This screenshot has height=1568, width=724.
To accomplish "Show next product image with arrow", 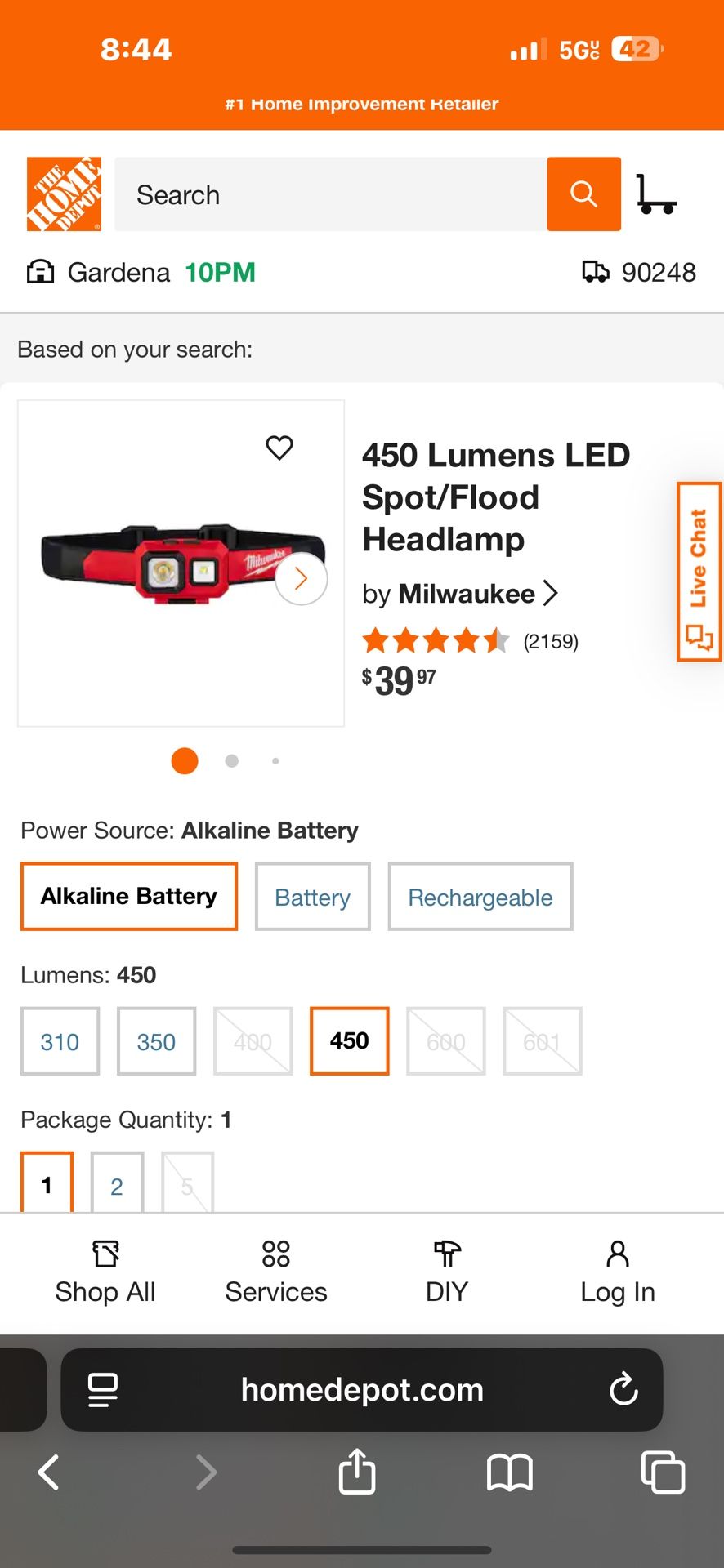I will point(301,579).
